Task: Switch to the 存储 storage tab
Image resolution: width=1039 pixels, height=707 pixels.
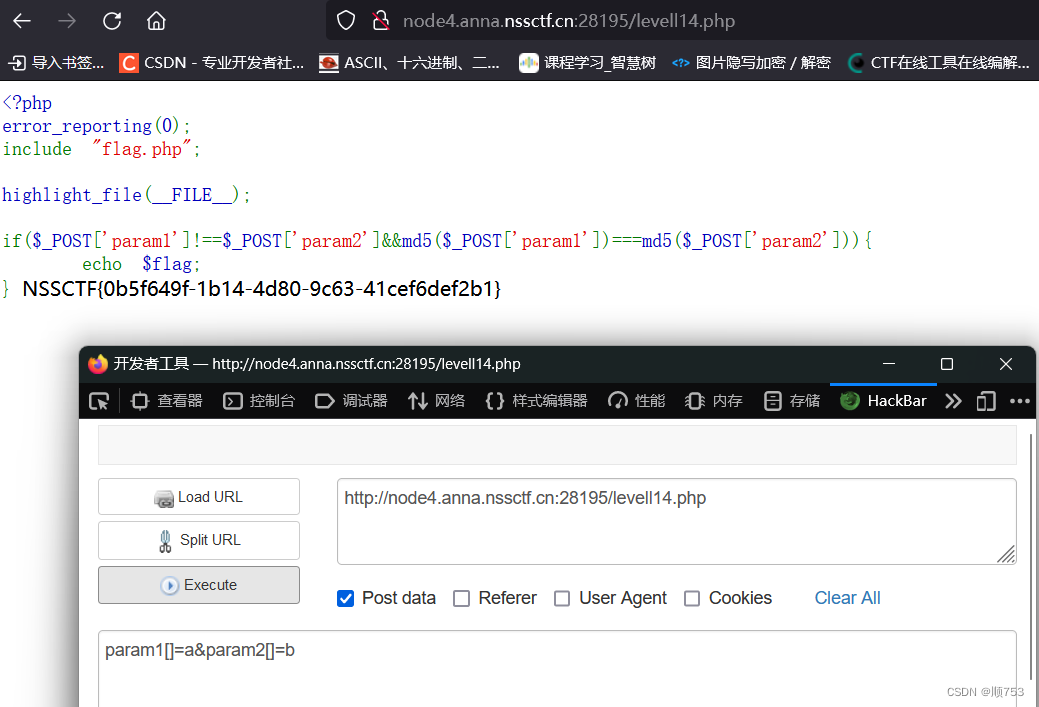Action: point(792,401)
